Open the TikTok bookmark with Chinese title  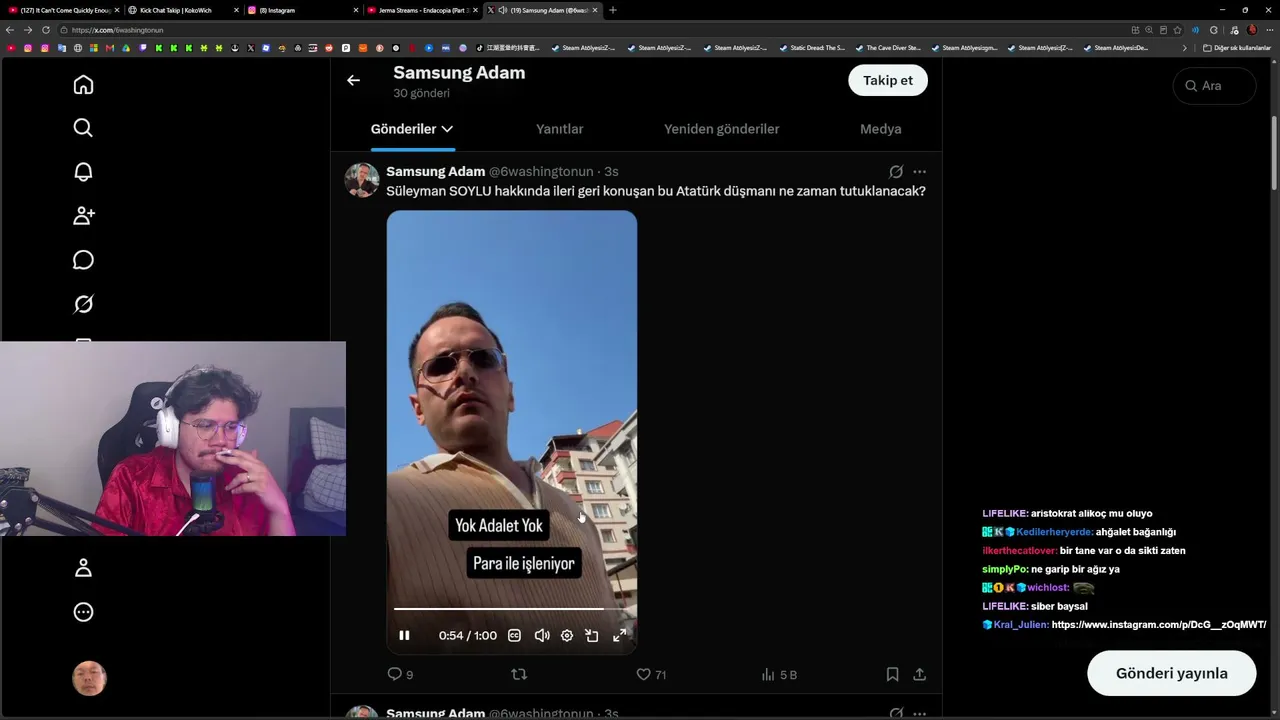click(x=508, y=48)
